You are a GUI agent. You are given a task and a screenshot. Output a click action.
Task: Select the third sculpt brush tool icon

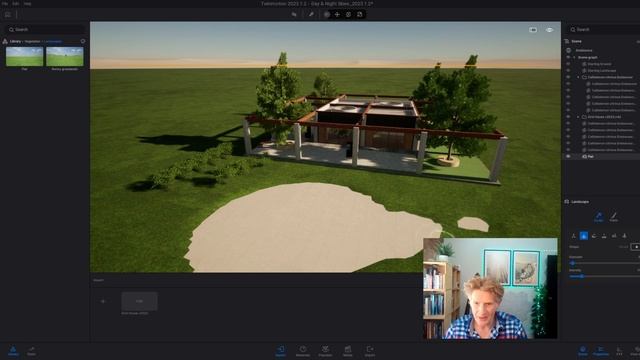(594, 236)
